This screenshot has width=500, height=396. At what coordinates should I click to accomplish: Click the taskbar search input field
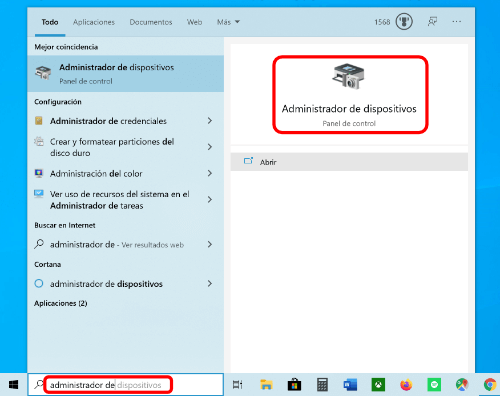(125, 385)
